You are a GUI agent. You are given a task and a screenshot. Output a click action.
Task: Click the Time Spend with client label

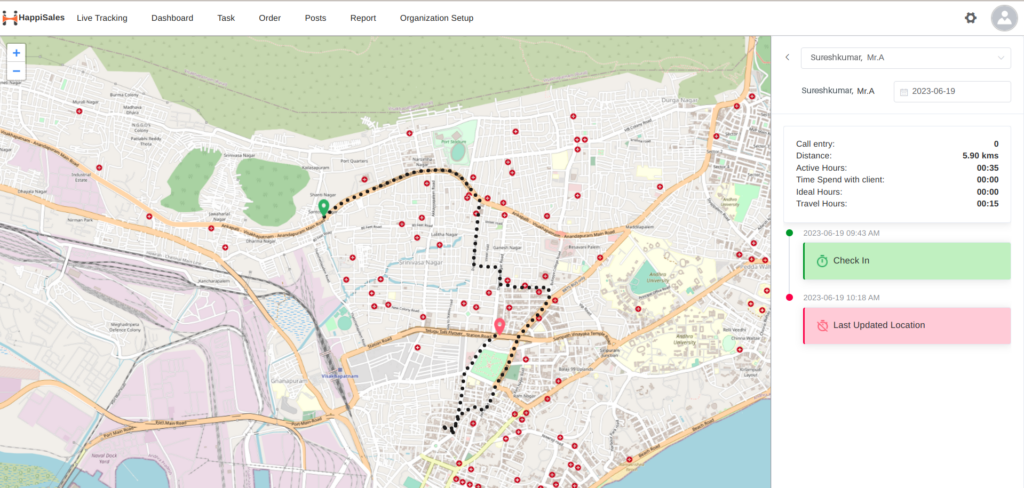click(x=840, y=180)
